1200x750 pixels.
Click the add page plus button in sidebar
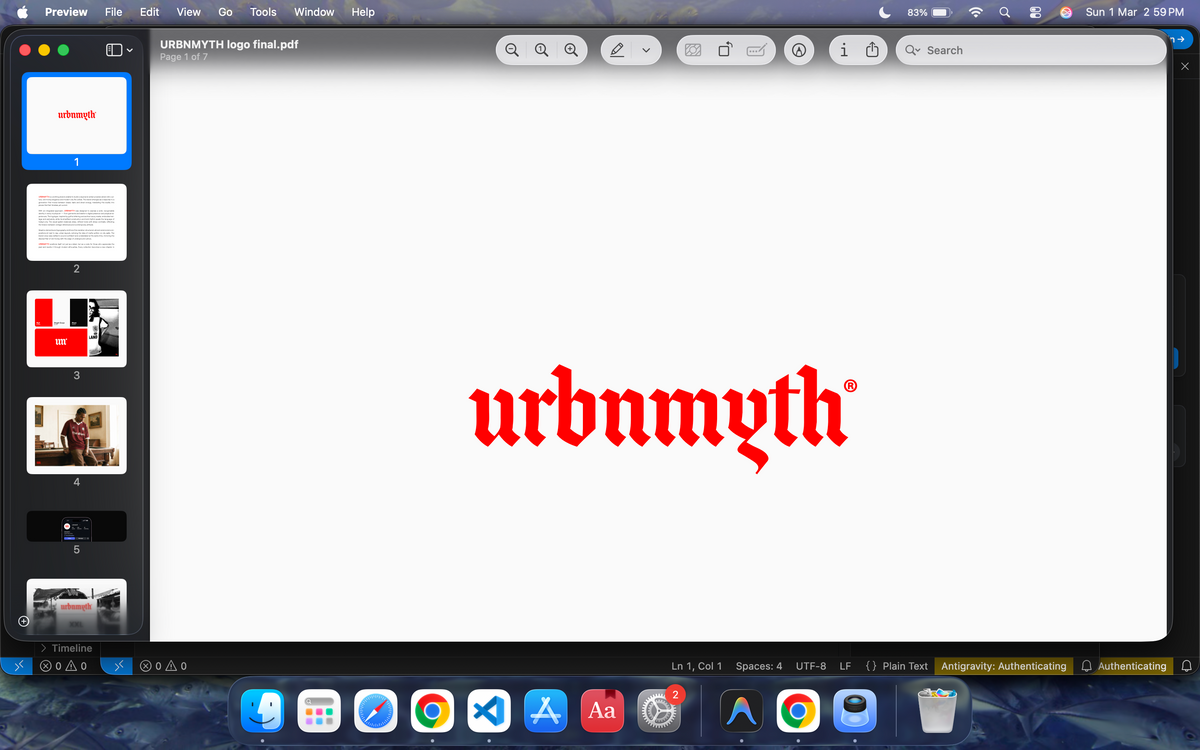[24, 621]
